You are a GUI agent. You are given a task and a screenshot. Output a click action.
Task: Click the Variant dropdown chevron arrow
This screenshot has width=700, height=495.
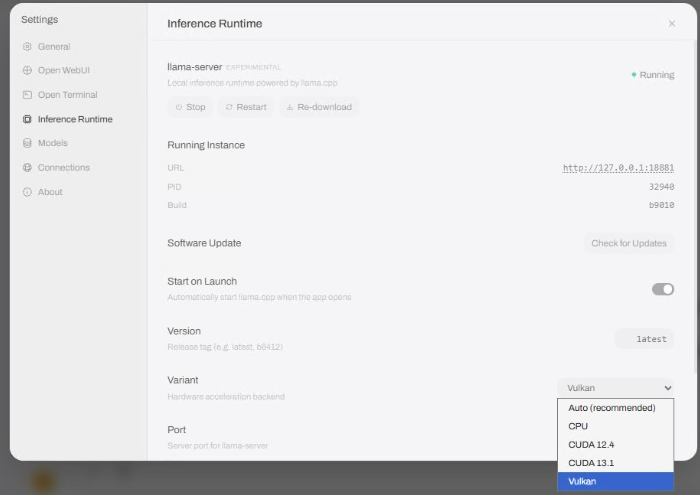[x=668, y=388]
